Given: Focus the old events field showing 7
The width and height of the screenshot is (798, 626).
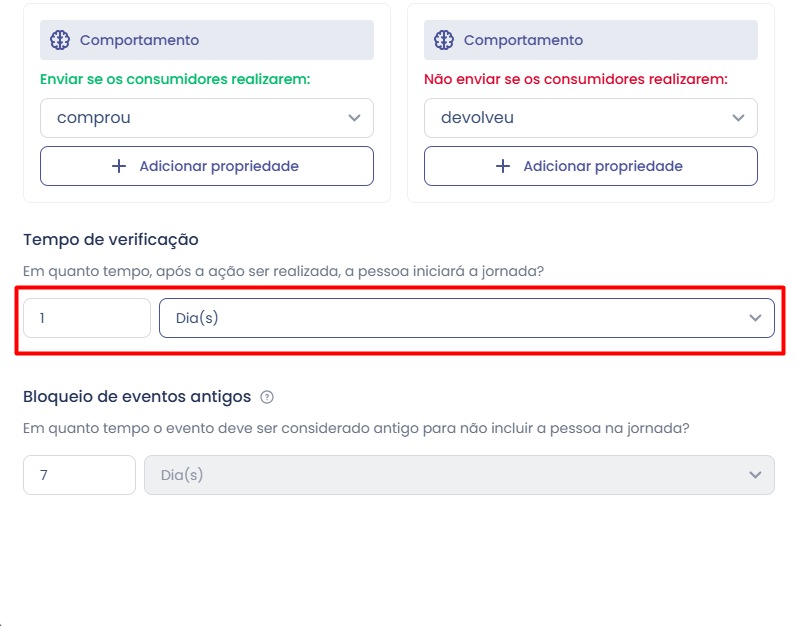Looking at the screenshot, I should tap(79, 475).
